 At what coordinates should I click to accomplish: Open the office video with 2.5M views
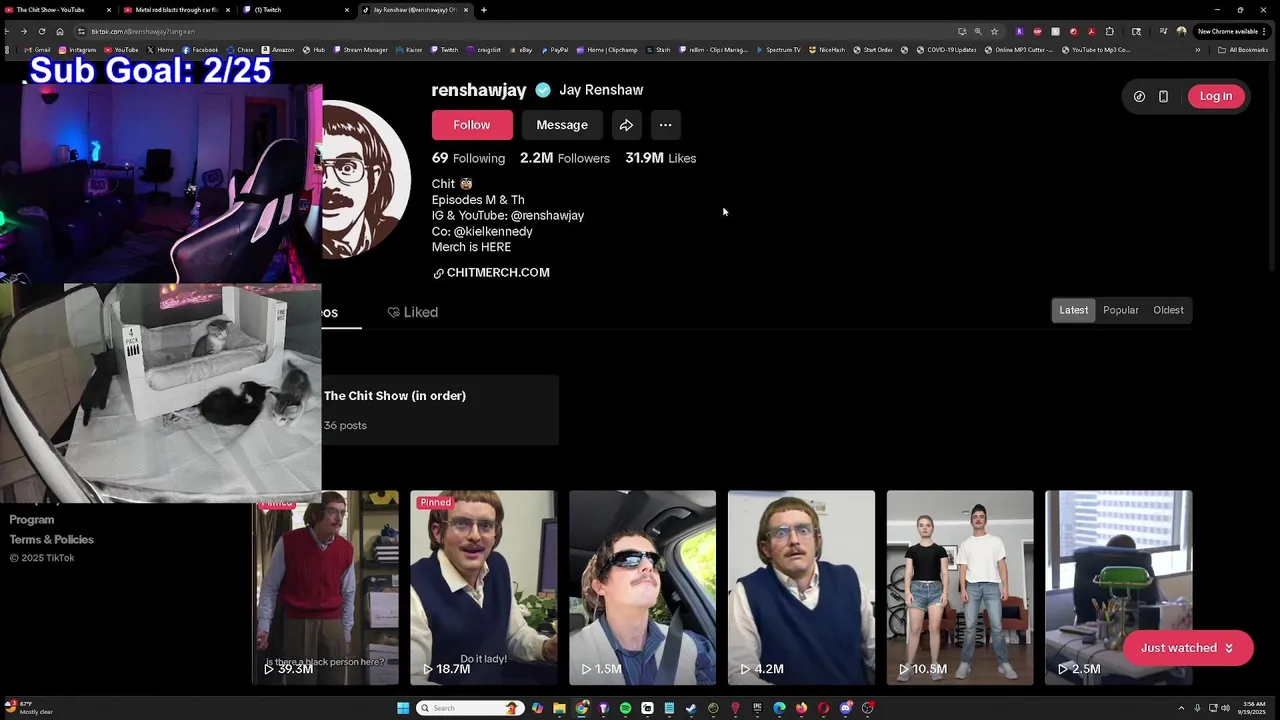(x=1118, y=588)
